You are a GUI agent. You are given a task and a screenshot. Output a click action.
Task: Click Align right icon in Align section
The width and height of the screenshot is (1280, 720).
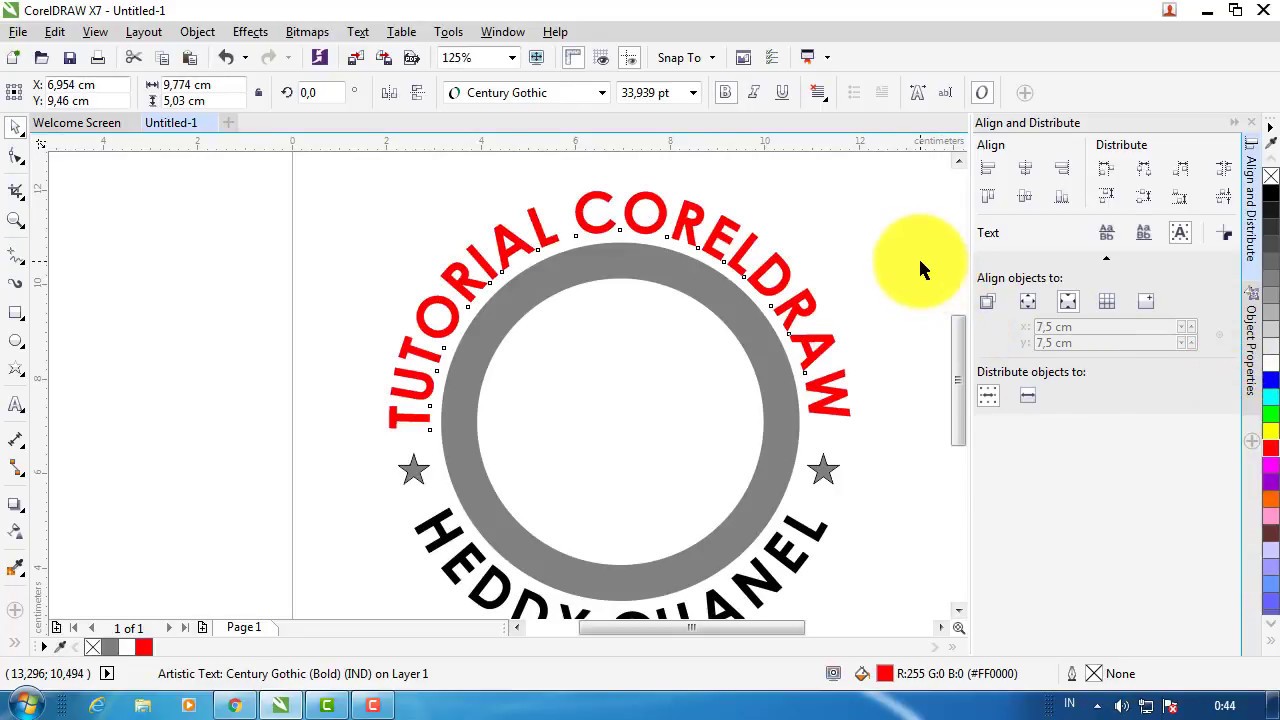tap(1062, 169)
